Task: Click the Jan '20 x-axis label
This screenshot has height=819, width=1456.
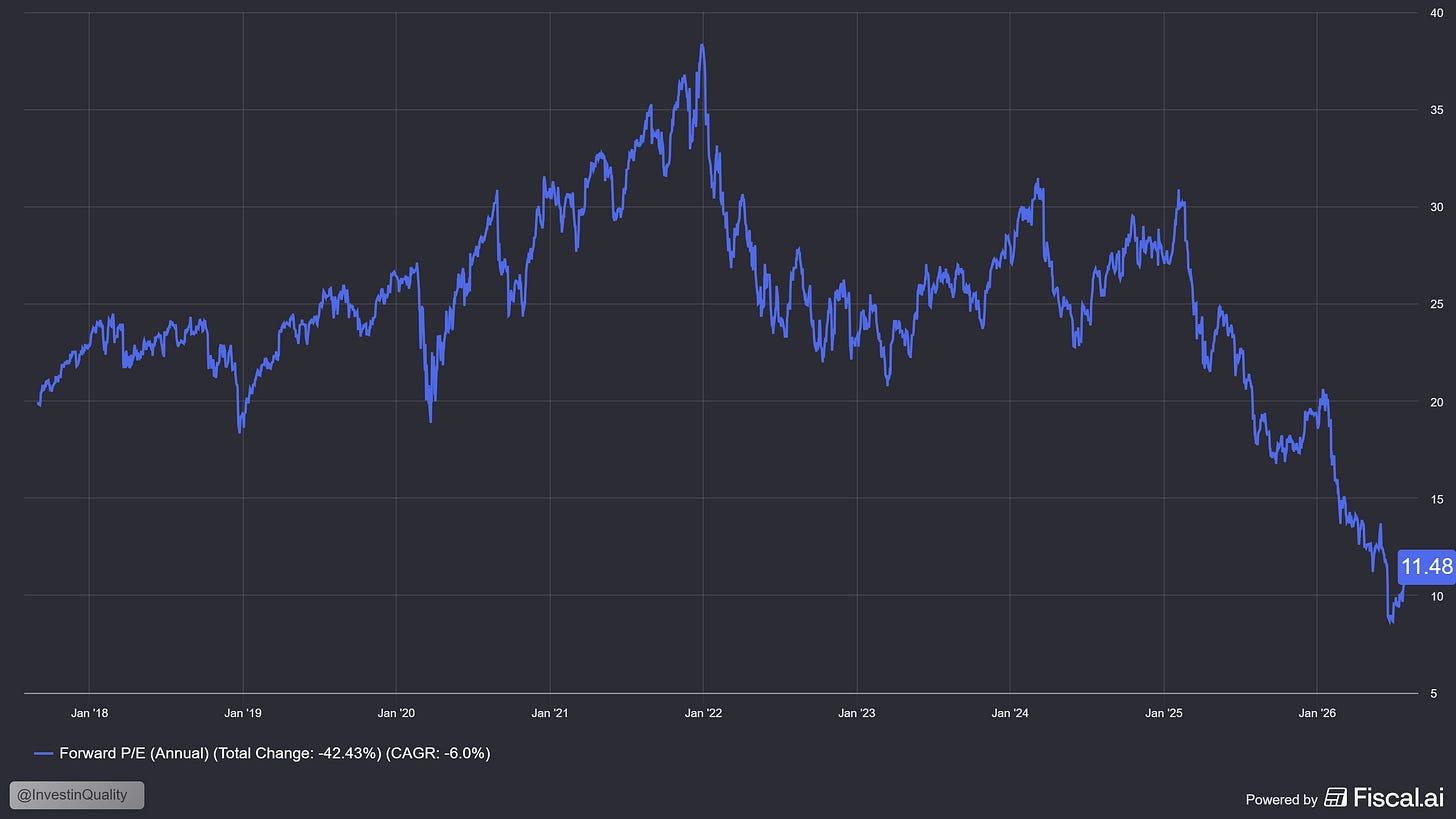Action: click(x=396, y=713)
